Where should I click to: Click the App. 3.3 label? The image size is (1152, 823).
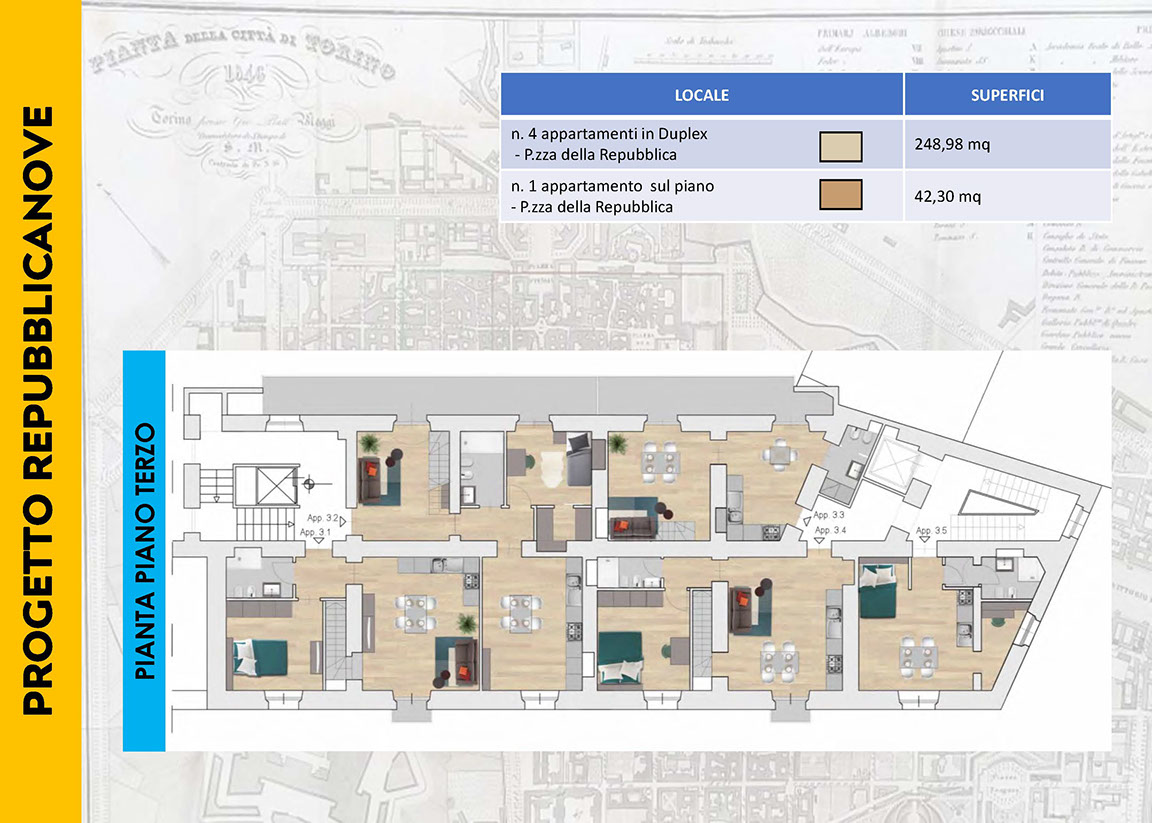click(831, 515)
